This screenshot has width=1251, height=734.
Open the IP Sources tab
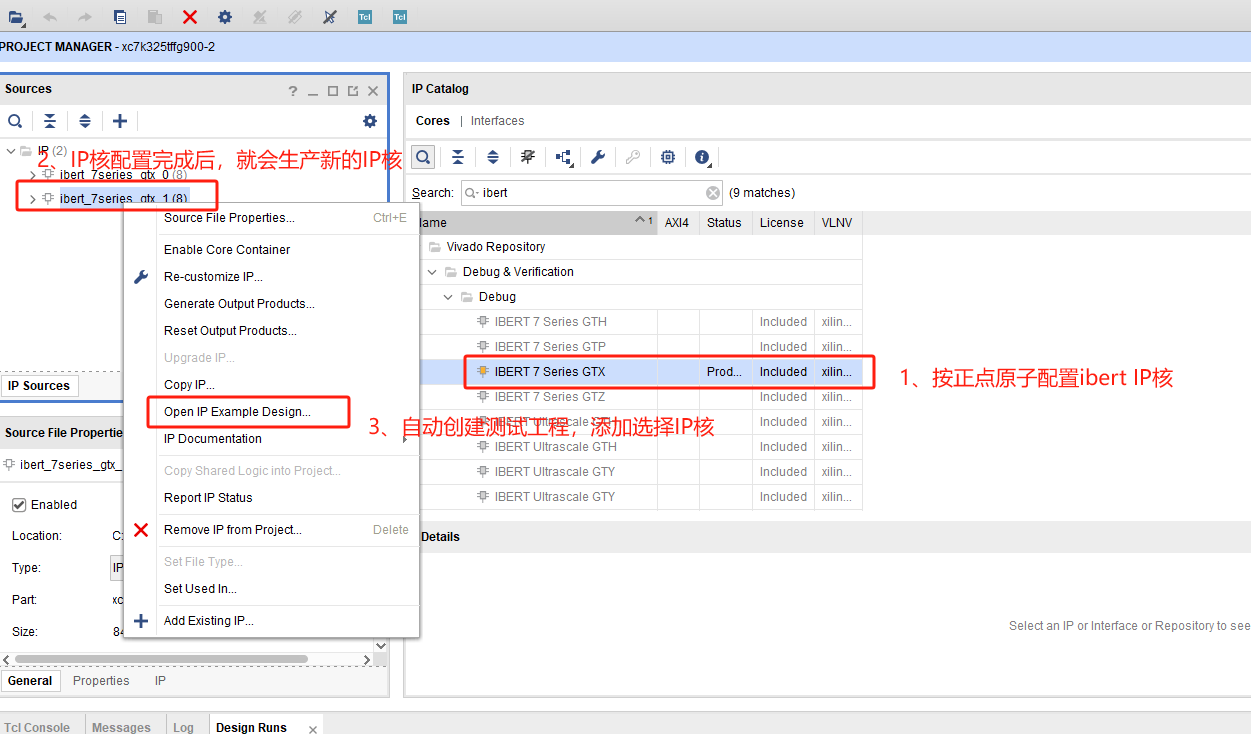39,386
